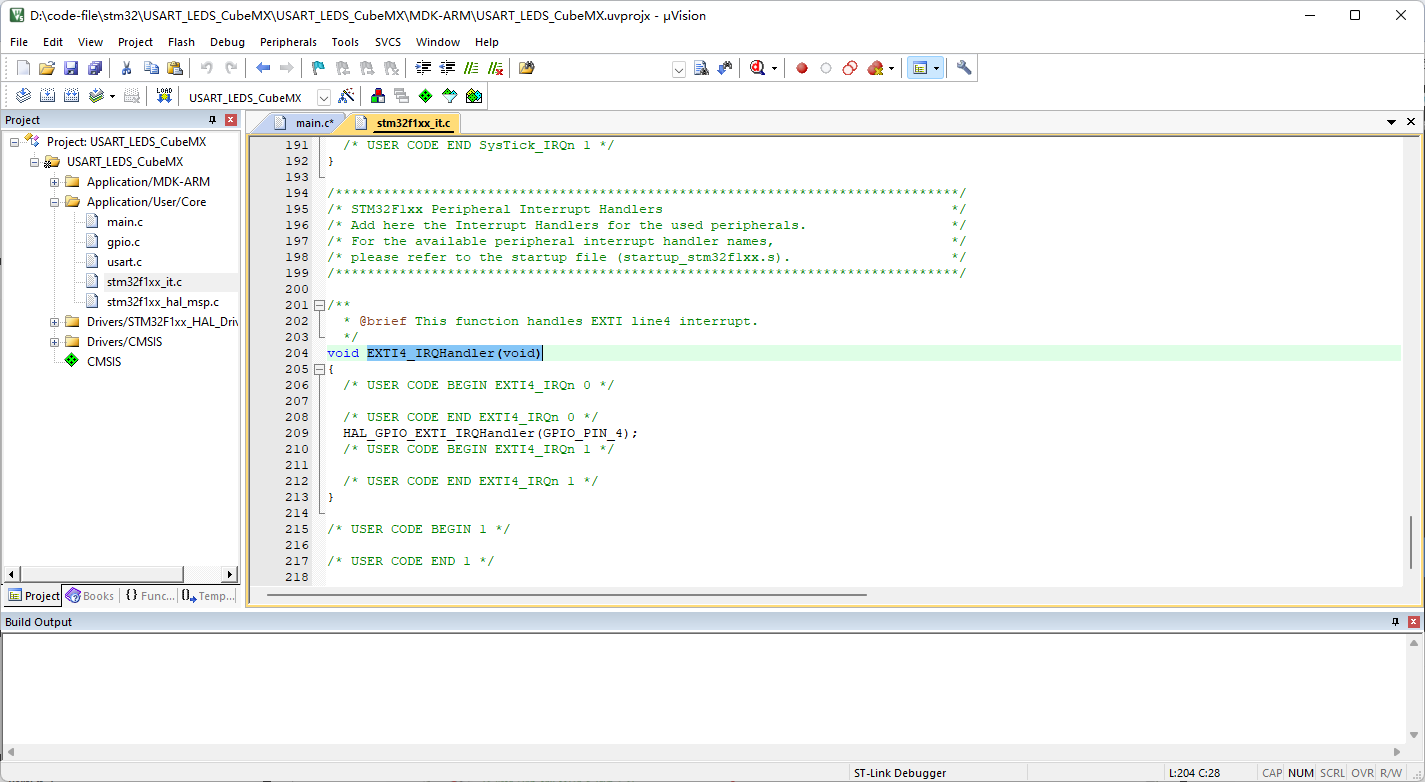This screenshot has width=1425, height=782.
Task: Click the Cut scissors icon
Action: pos(127,68)
